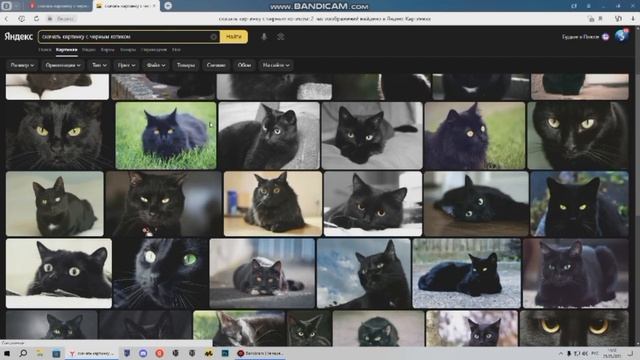The image size is (640, 360).
Task: Expand the Цвет filter dropdown
Action: pyautogui.click(x=127, y=65)
